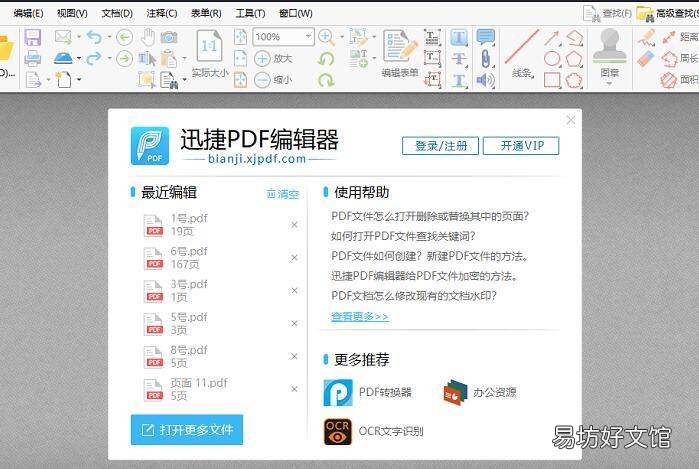Click the 查看更多>> help link

(360, 317)
